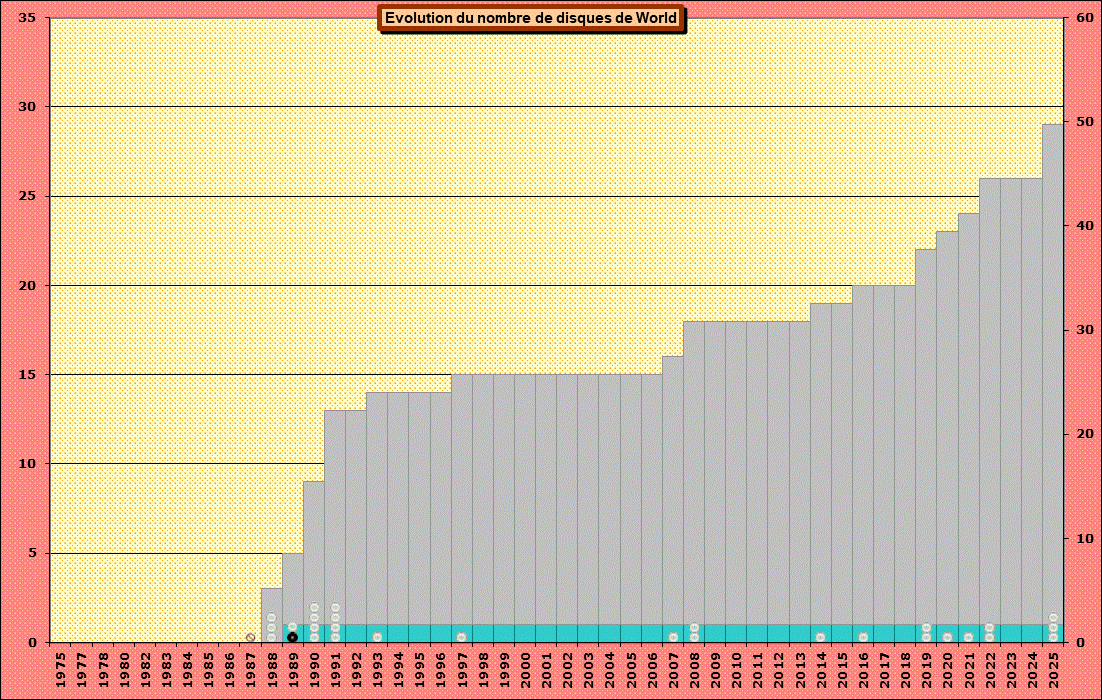Select the disc icon above year 2016
Screen dimensions: 1102x700
point(863,637)
